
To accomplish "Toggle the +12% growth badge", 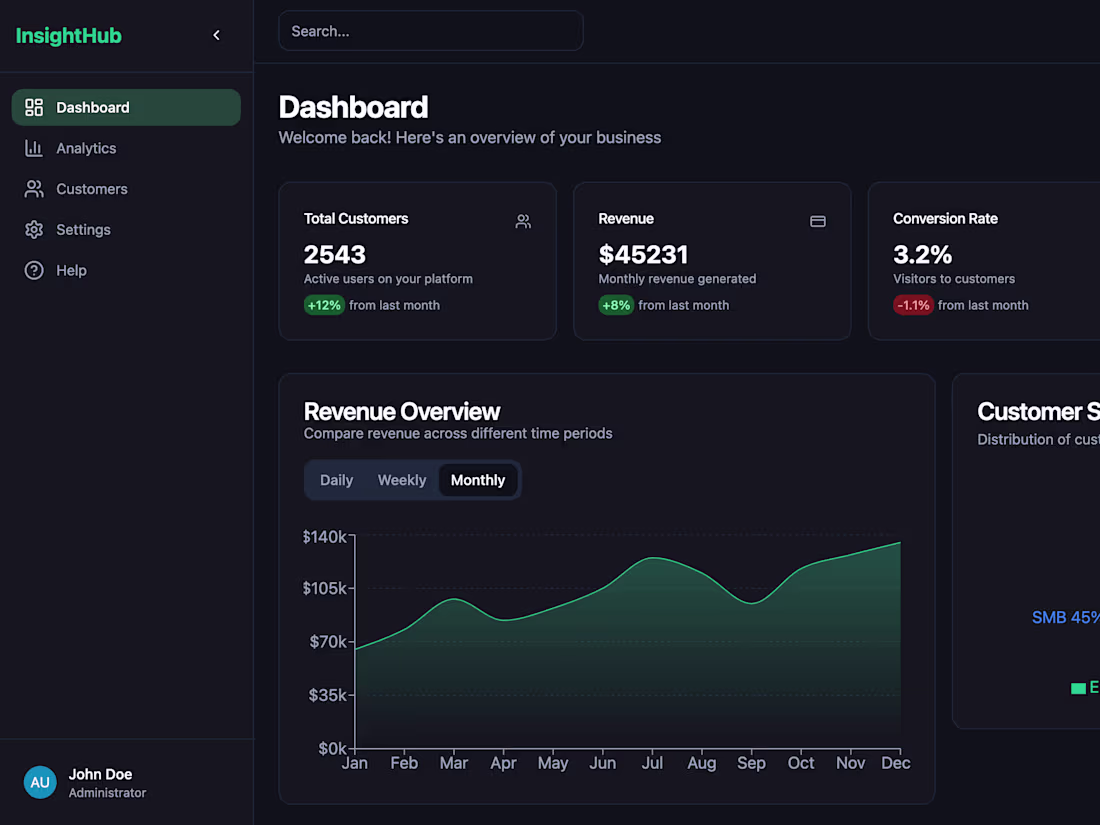I will tap(324, 305).
